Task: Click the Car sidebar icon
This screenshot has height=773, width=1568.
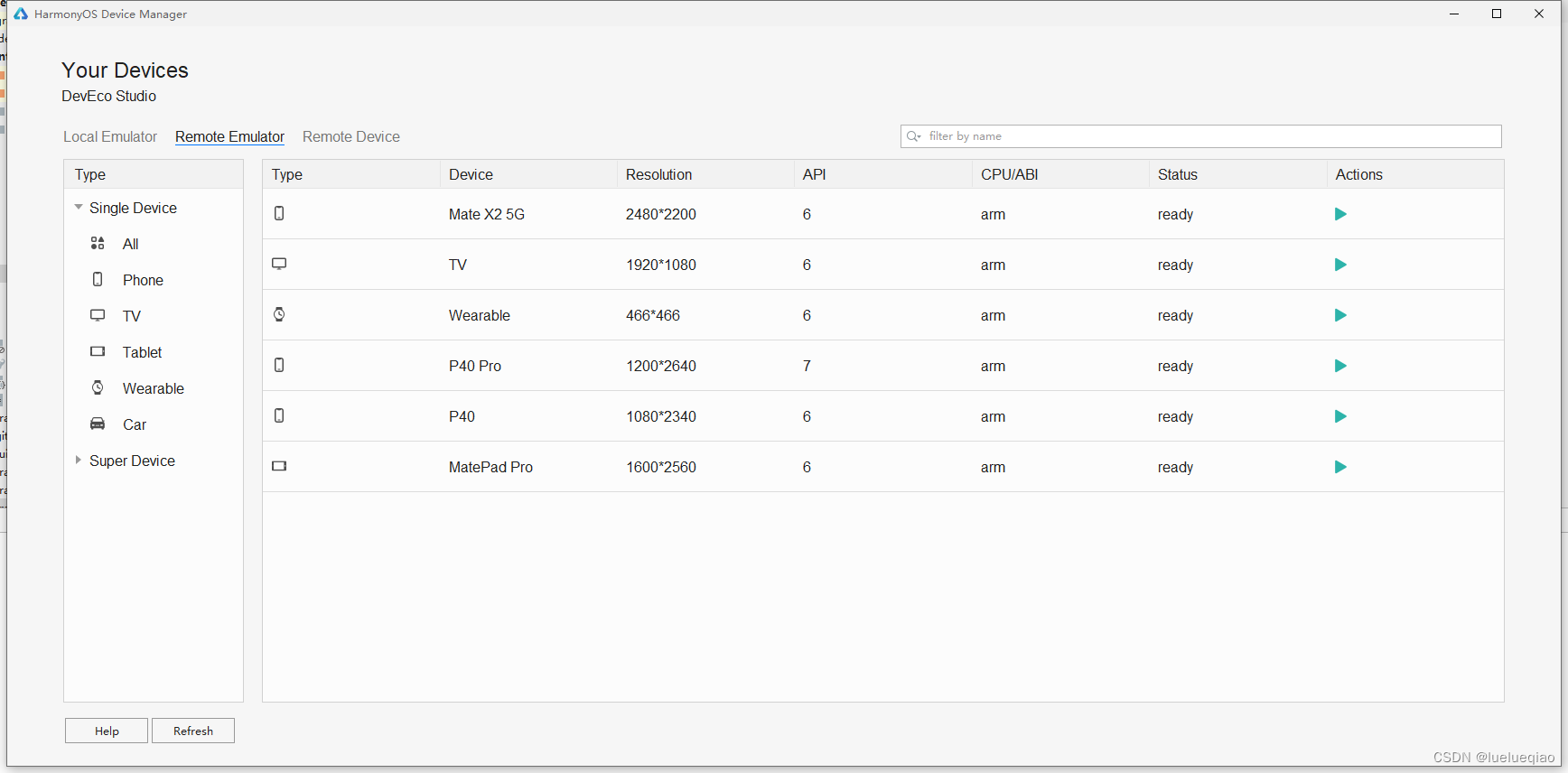Action: tap(98, 424)
